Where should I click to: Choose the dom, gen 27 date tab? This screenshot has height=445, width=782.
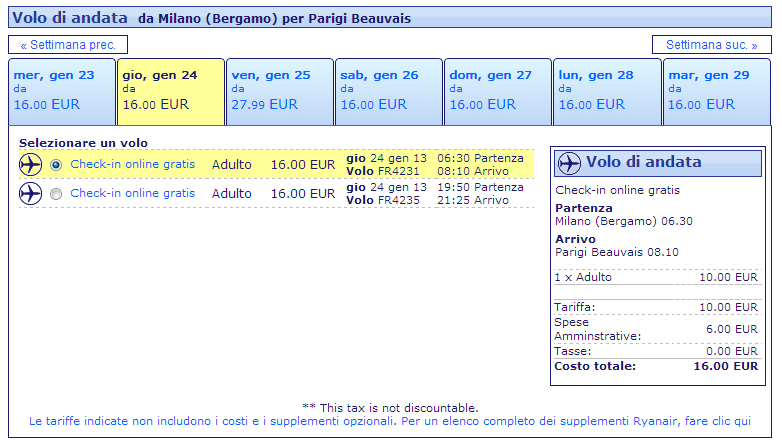point(498,92)
